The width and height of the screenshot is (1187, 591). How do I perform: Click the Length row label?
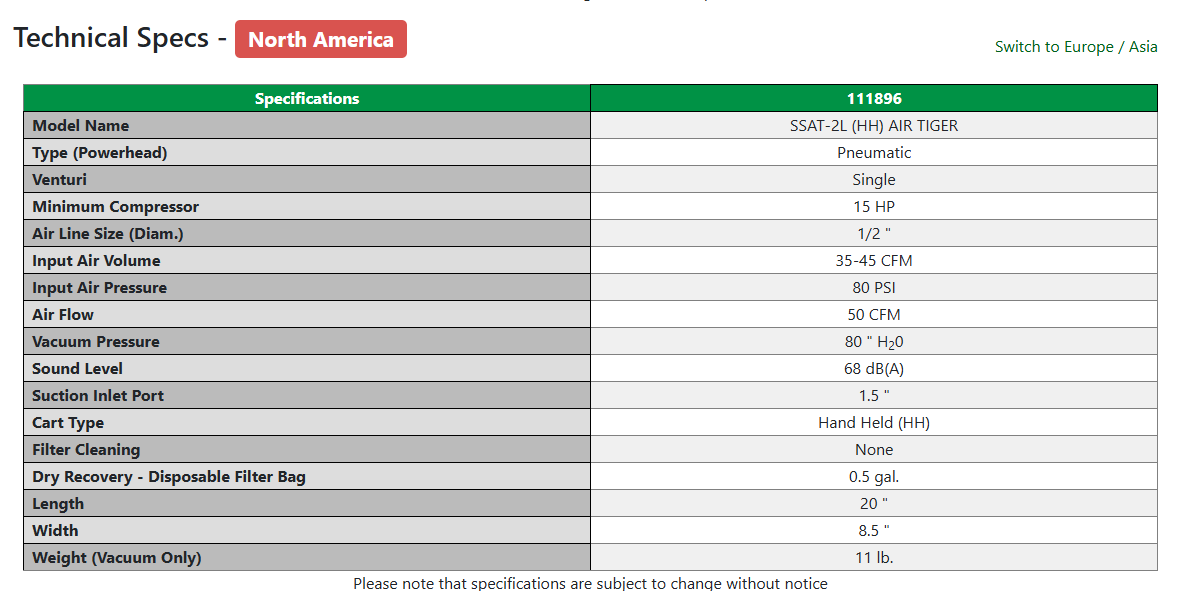click(x=307, y=504)
